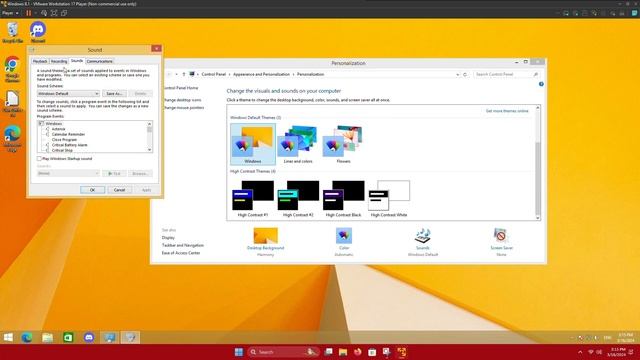The image size is (640, 360).
Task: Switch to the Communications tab
Action: [100, 61]
